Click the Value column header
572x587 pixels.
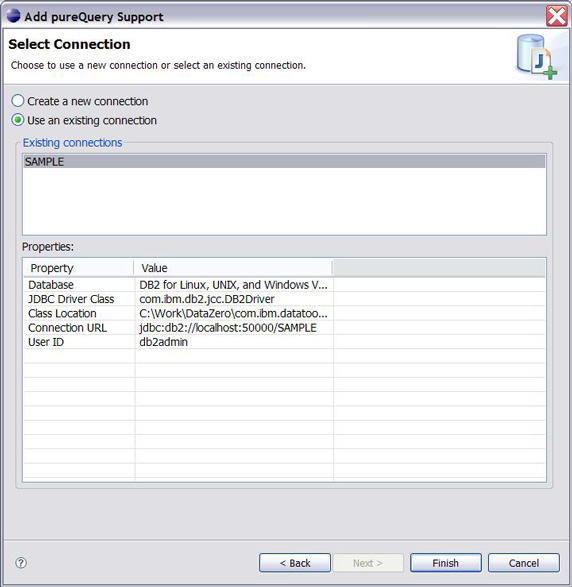coord(233,268)
